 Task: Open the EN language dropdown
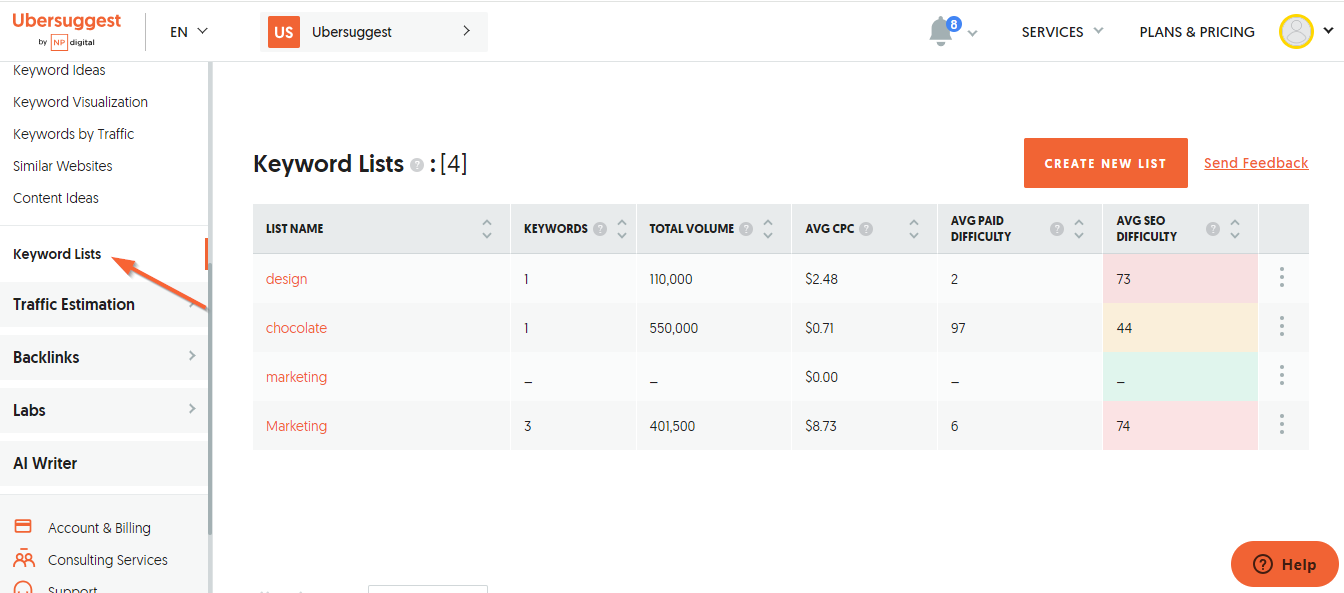189,32
